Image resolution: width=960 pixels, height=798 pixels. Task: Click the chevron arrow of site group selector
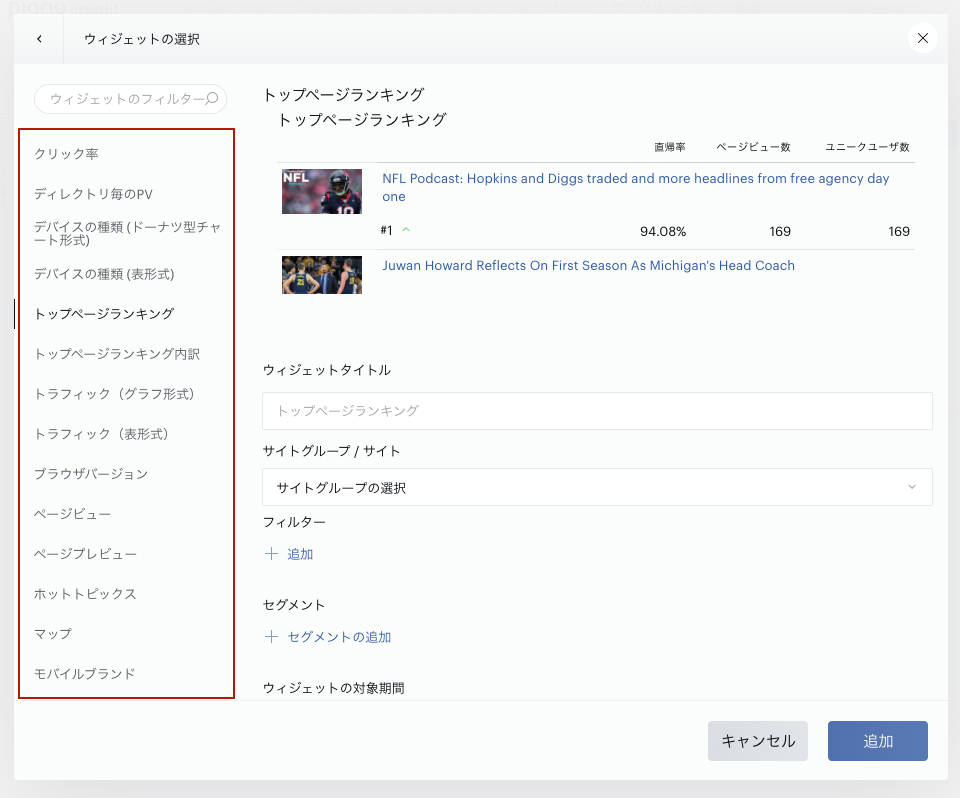coord(912,487)
